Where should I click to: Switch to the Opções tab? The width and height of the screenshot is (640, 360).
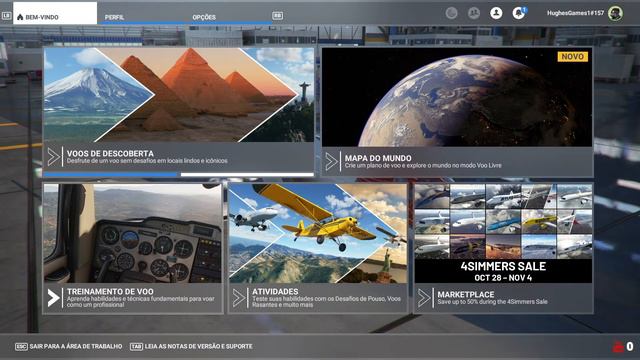click(204, 17)
